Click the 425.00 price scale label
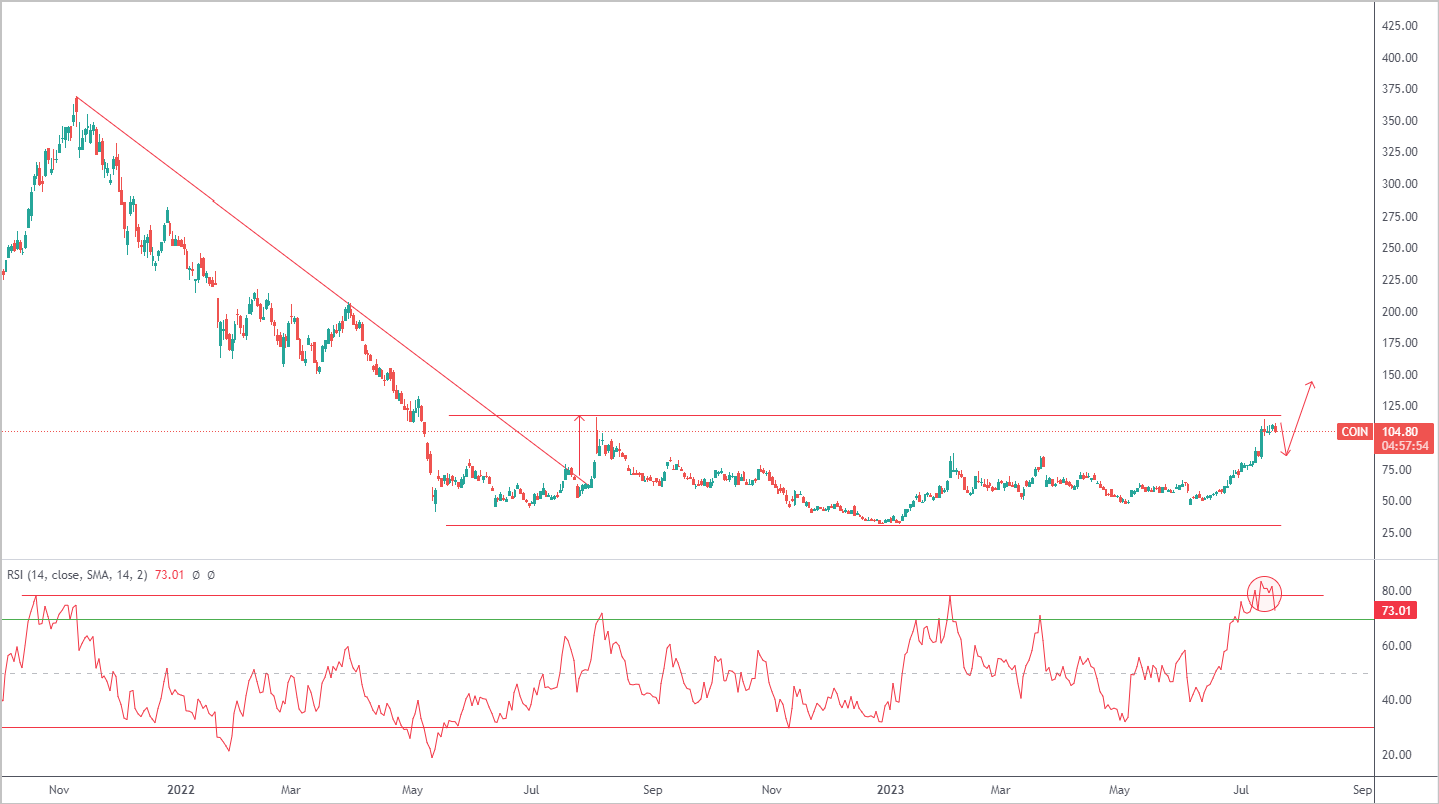Screen dimensions: 1439x804 (x=1397, y=26)
